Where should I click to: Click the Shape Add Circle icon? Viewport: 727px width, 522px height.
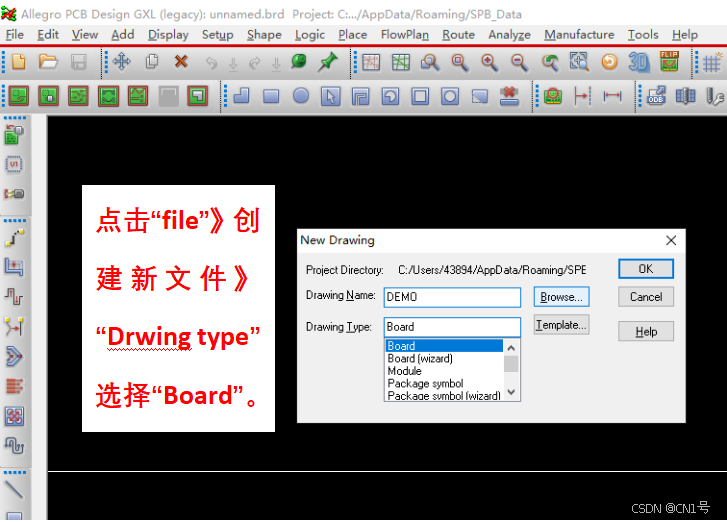tap(301, 96)
